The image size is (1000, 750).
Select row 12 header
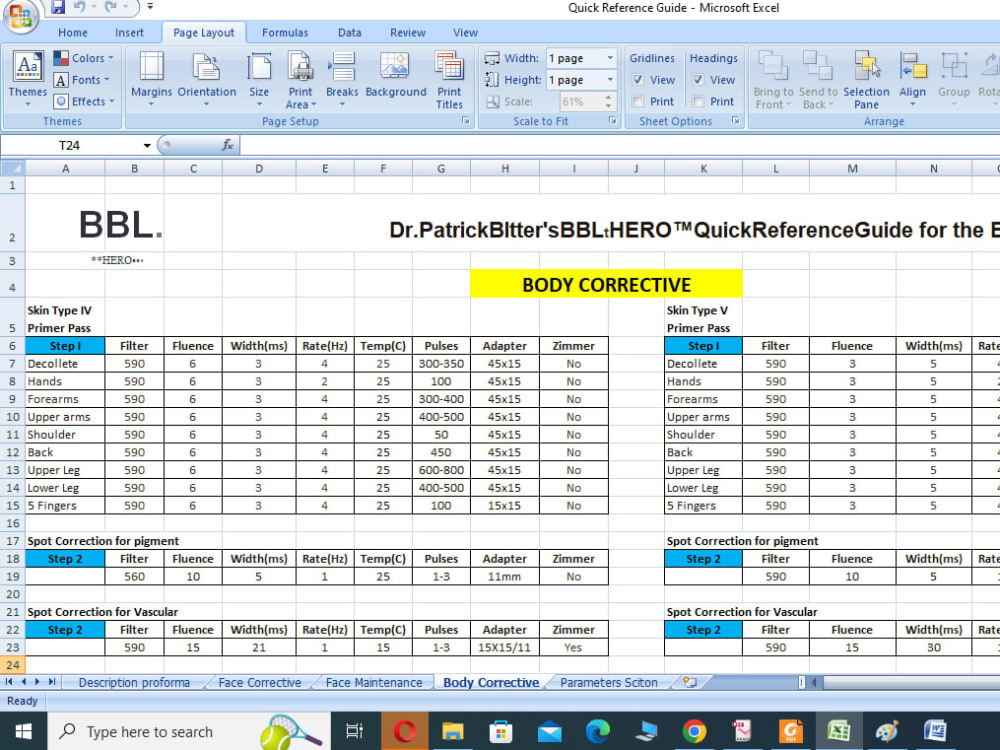[x=13, y=452]
